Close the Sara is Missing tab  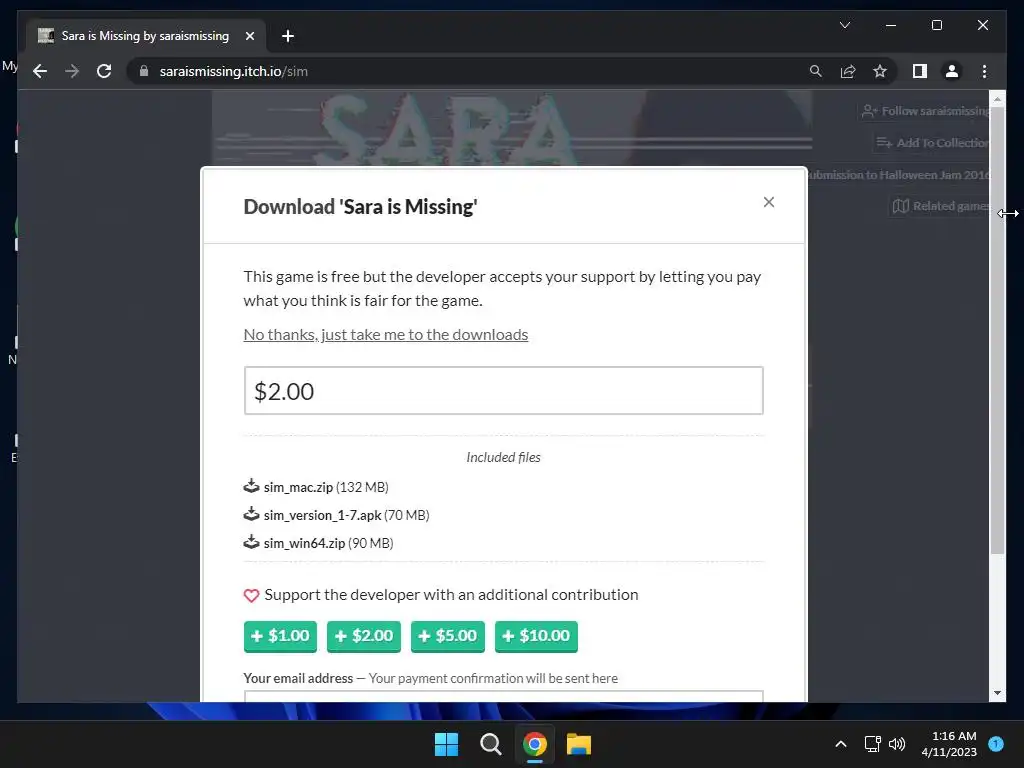[x=249, y=36]
